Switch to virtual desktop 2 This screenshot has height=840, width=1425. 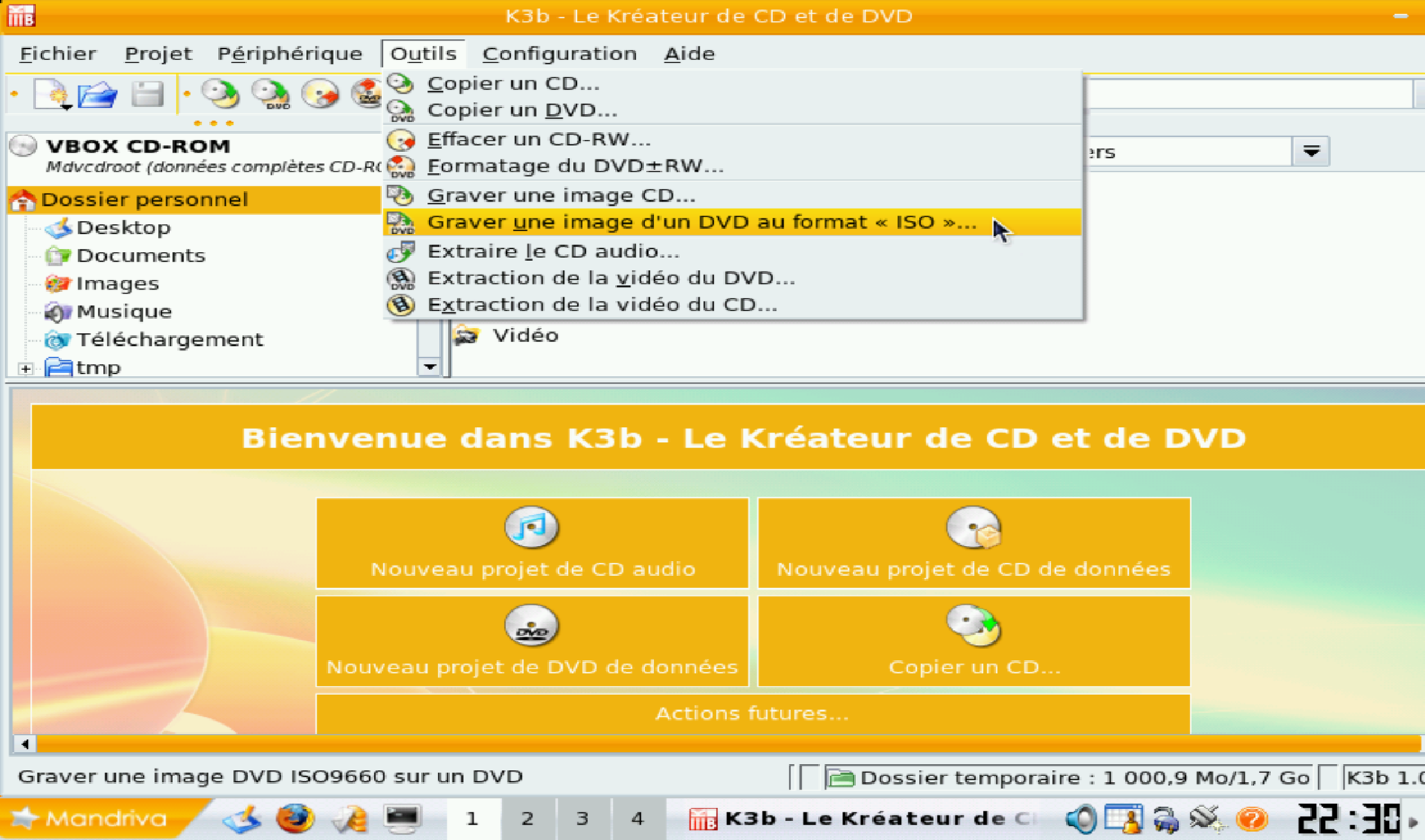point(527,818)
